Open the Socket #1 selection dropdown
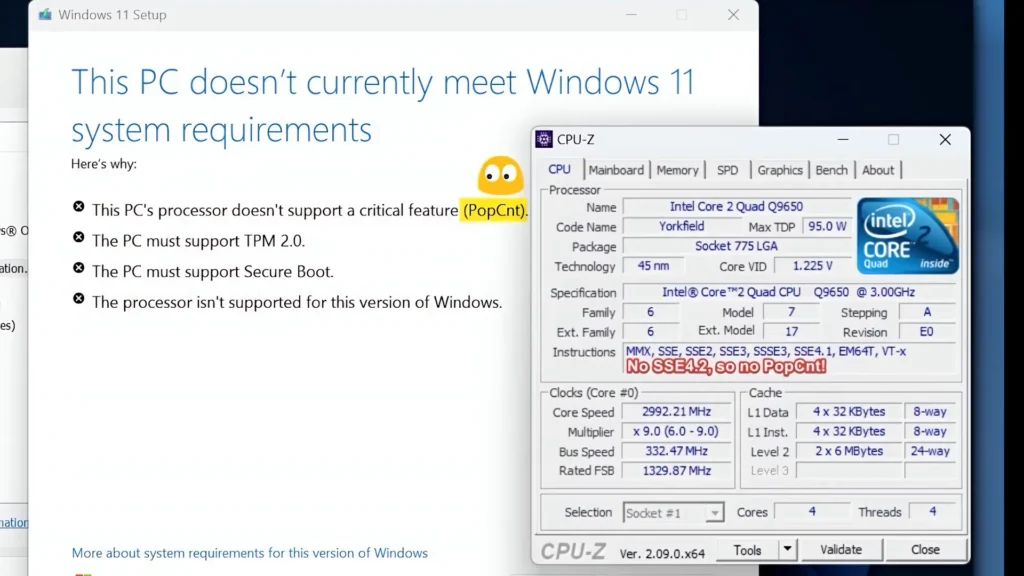Viewport: 1024px width, 576px height. [673, 513]
